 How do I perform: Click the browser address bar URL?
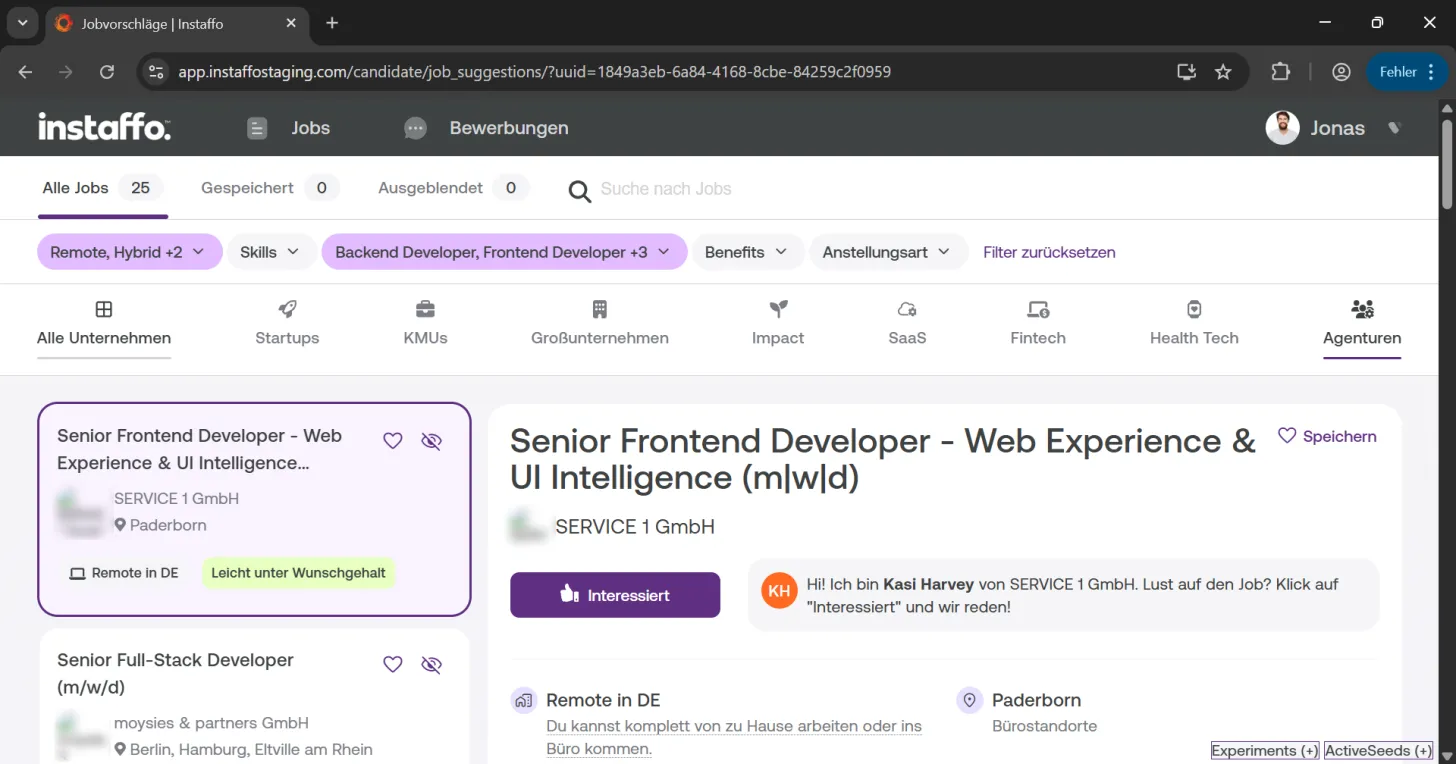(534, 72)
